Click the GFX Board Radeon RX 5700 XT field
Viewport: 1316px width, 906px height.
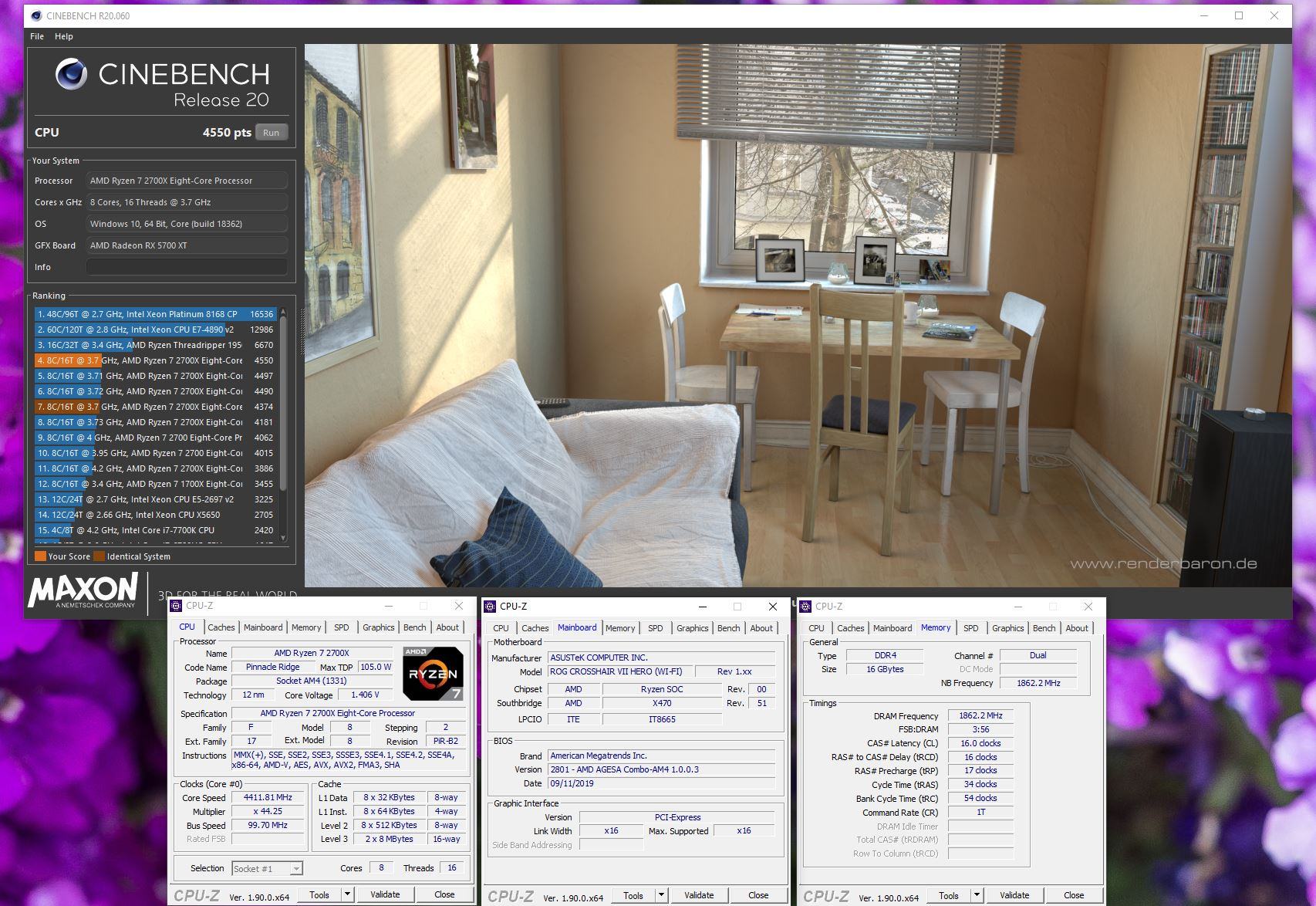pyautogui.click(x=186, y=245)
